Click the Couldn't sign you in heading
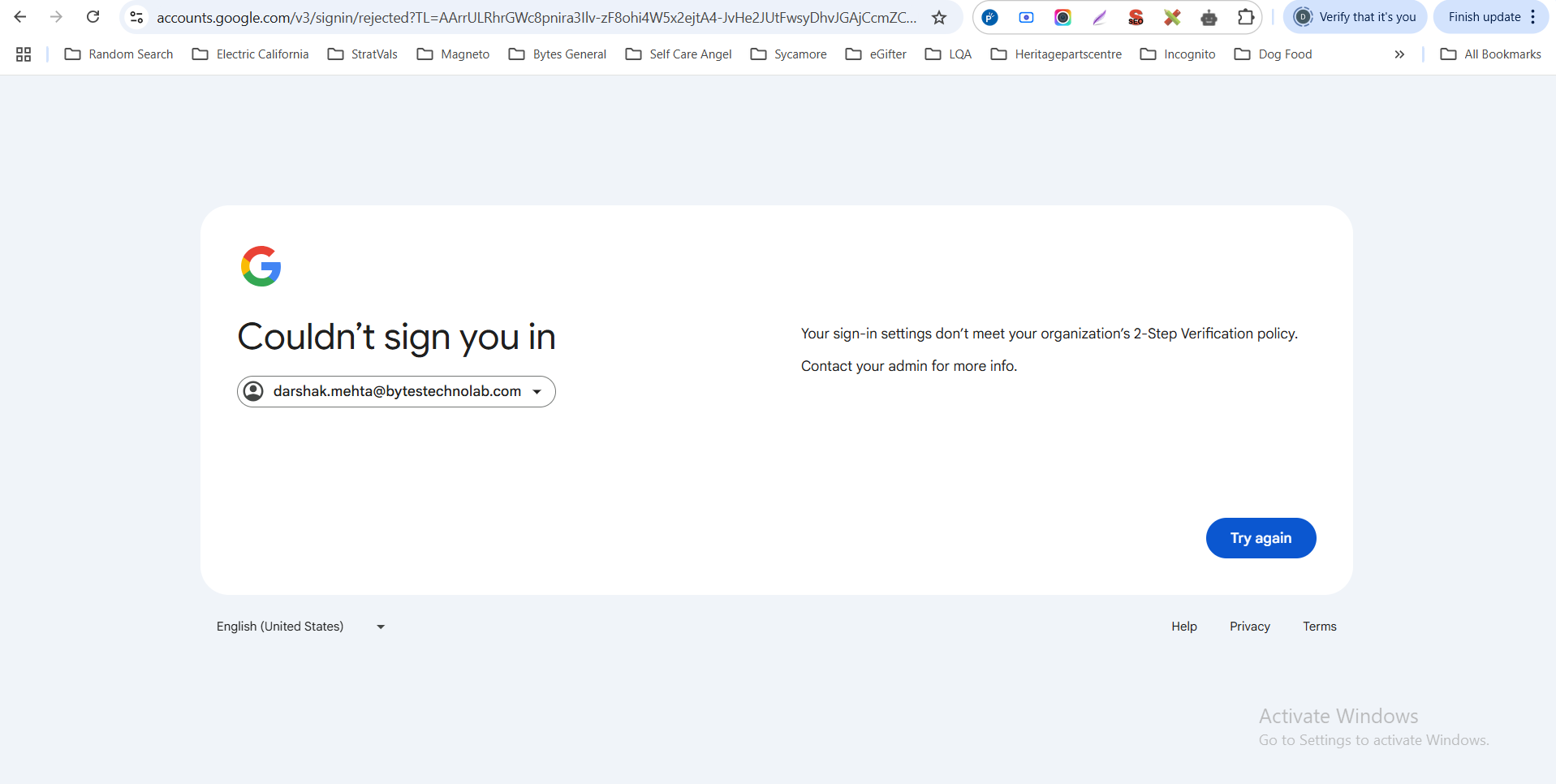This screenshot has height=784, width=1556. [396, 337]
